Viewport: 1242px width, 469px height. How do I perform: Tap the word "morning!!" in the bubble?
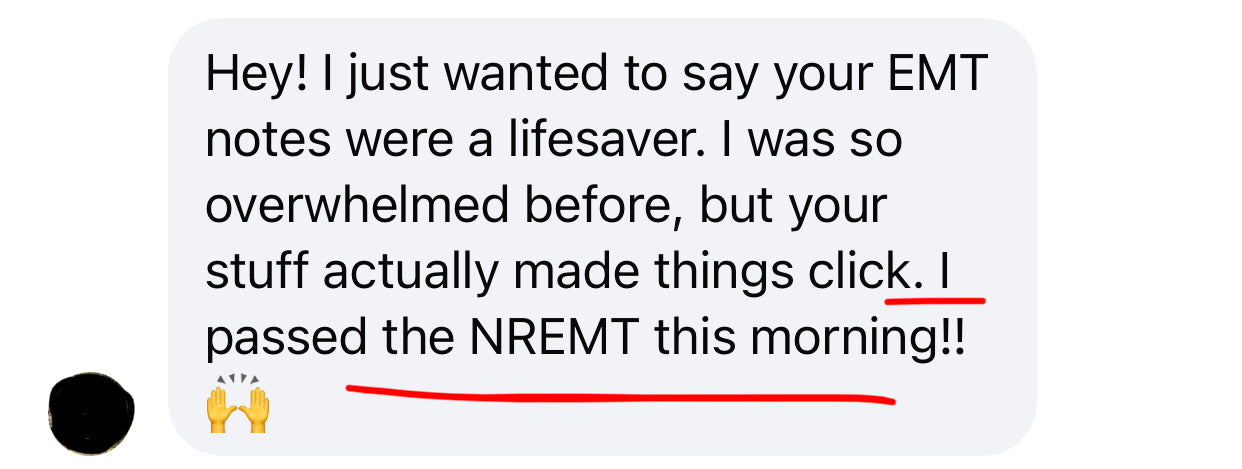pyautogui.click(x=859, y=340)
